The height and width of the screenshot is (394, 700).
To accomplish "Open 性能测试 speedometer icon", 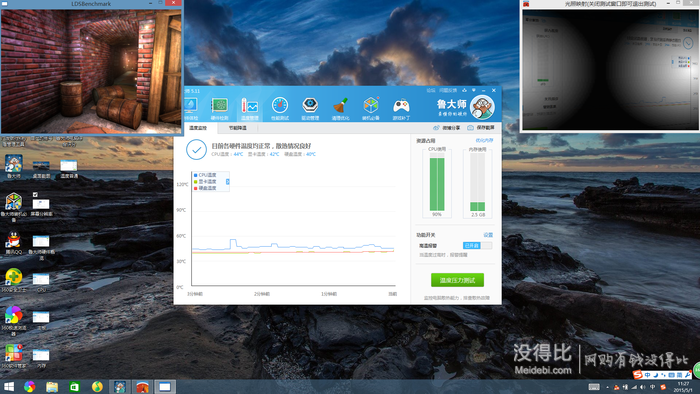I will click(280, 109).
